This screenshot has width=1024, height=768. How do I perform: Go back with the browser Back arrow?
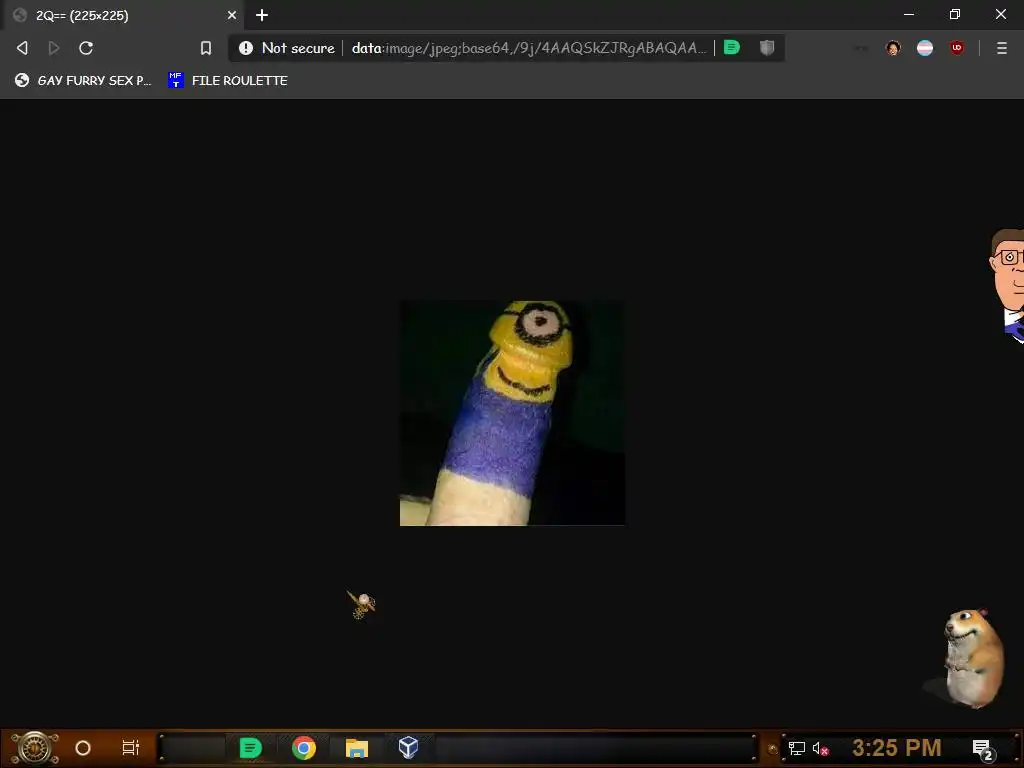pyautogui.click(x=22, y=48)
